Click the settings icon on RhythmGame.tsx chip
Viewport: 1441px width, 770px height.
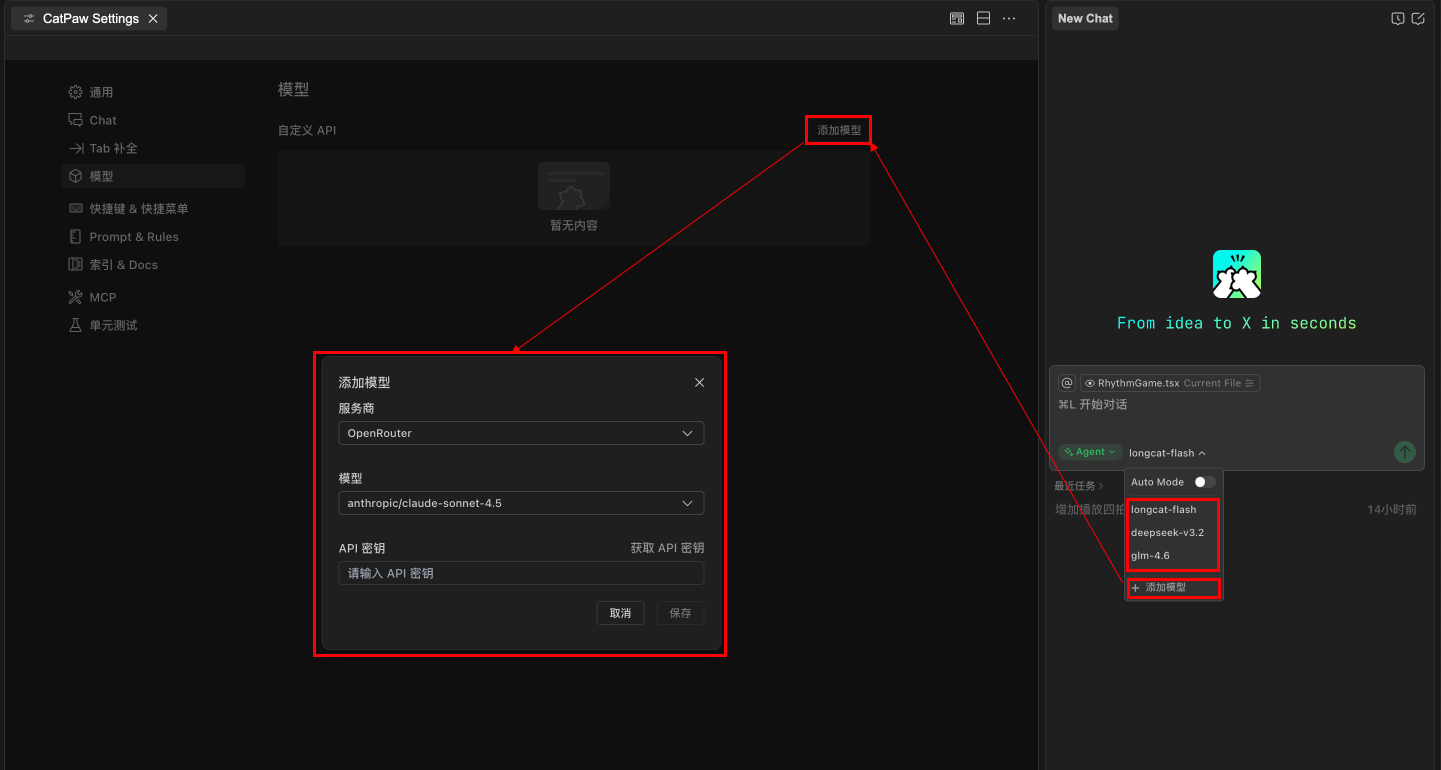click(1249, 383)
